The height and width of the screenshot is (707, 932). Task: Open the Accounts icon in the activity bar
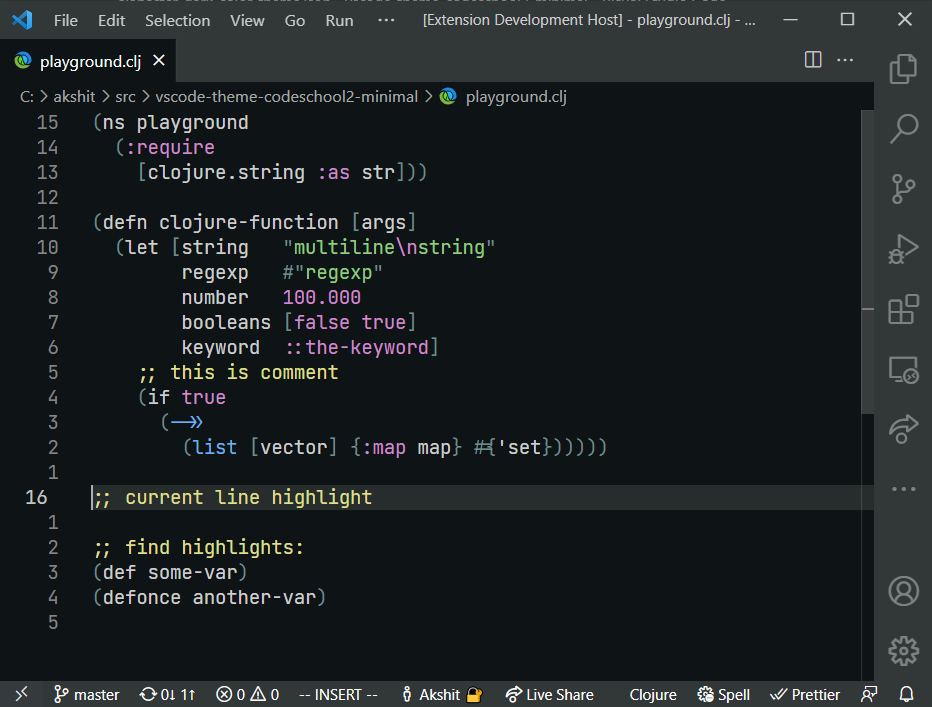[903, 591]
